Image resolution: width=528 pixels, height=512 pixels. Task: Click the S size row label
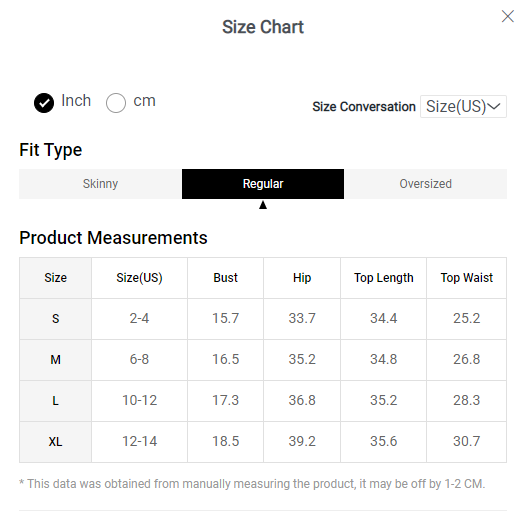click(x=56, y=319)
